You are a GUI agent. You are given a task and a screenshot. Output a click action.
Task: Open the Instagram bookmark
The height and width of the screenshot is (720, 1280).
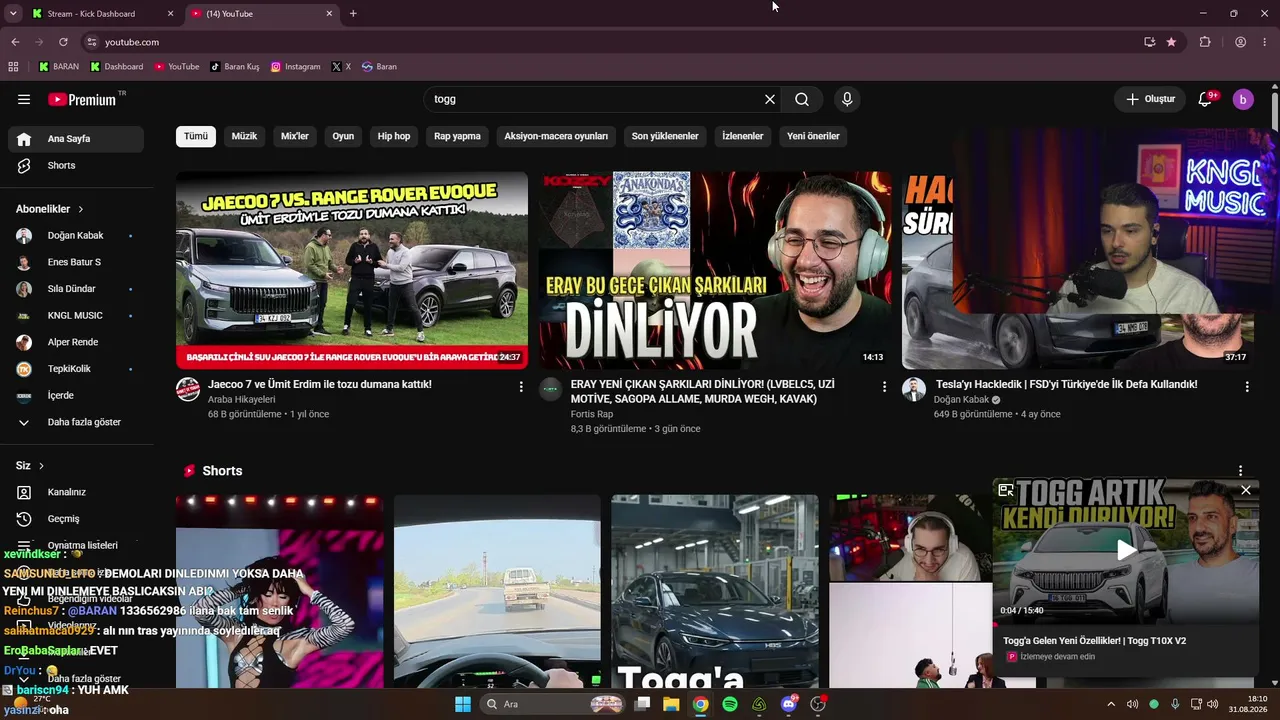click(x=296, y=67)
